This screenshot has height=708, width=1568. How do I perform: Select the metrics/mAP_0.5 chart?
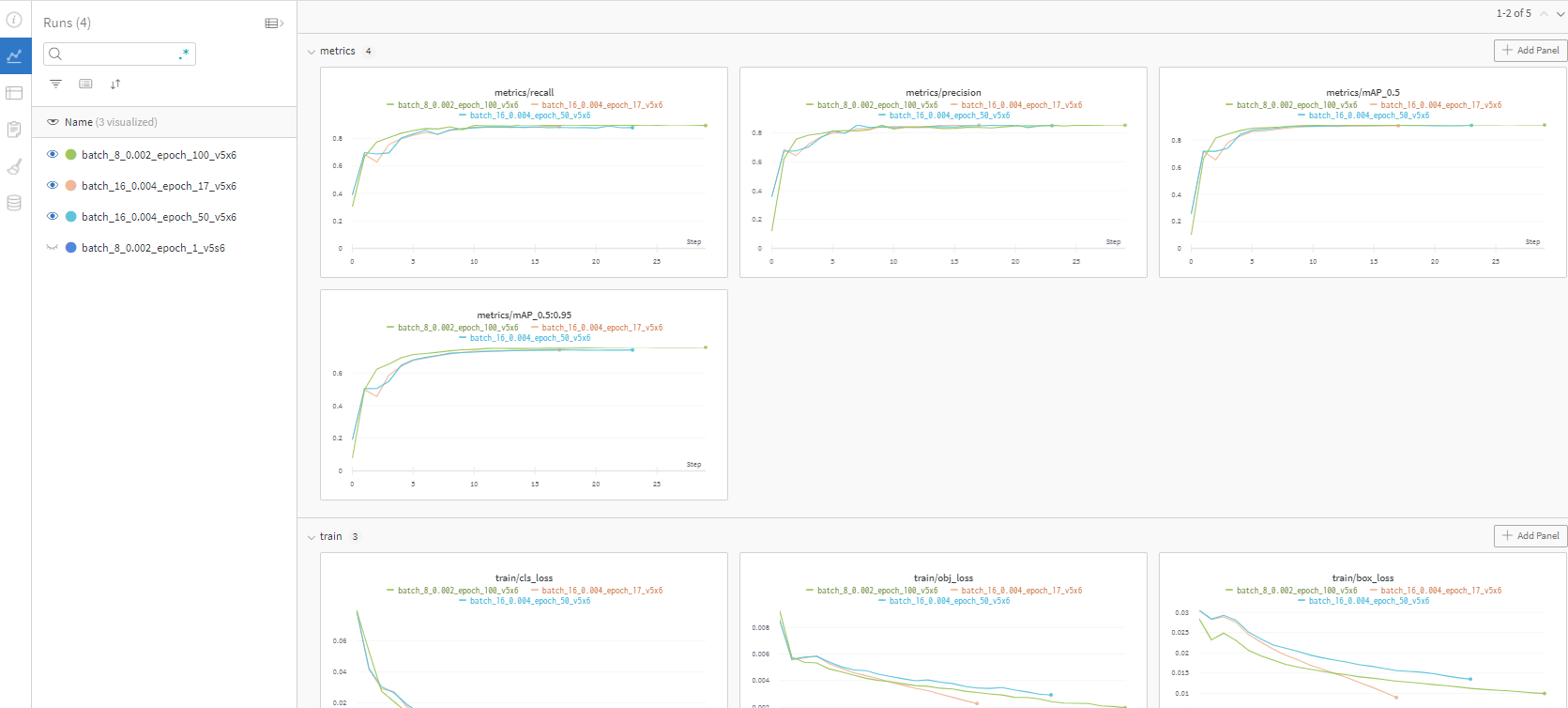click(x=1362, y=173)
